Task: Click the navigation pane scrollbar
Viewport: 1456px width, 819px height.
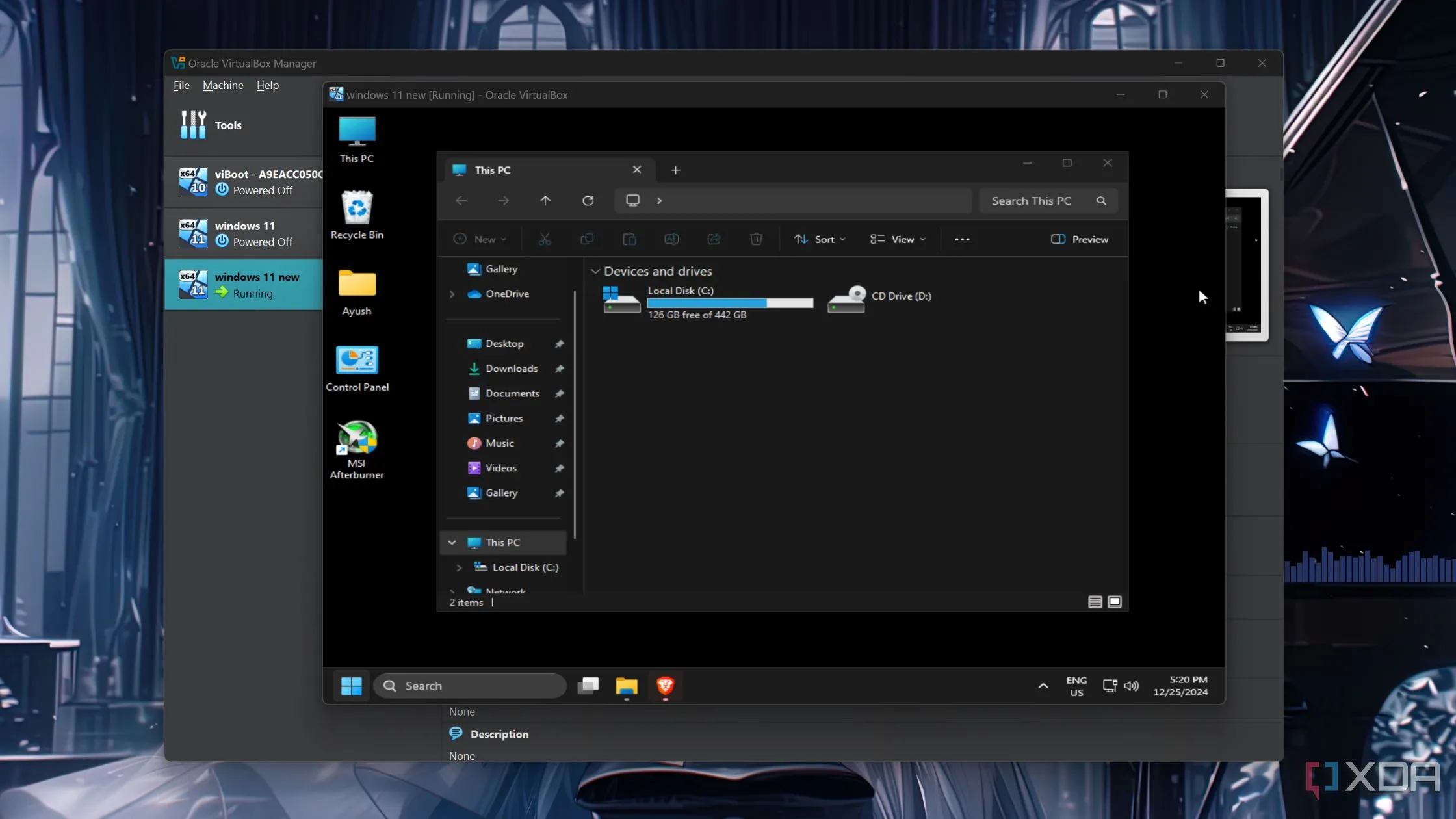Action: click(575, 416)
